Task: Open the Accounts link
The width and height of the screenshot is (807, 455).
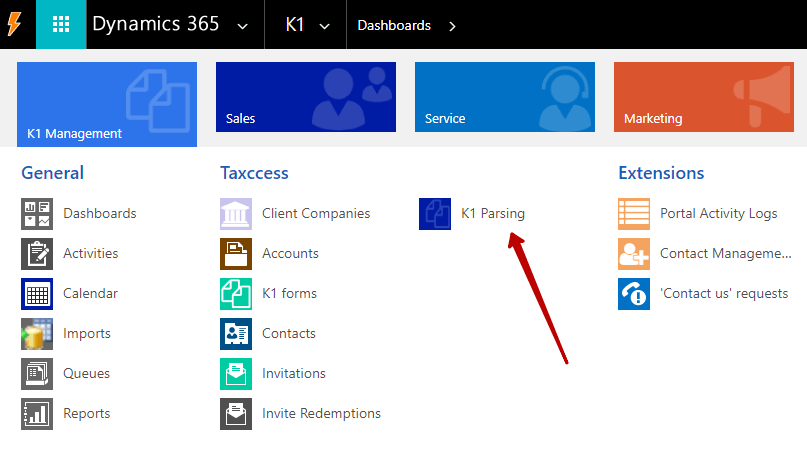Action: (x=290, y=253)
